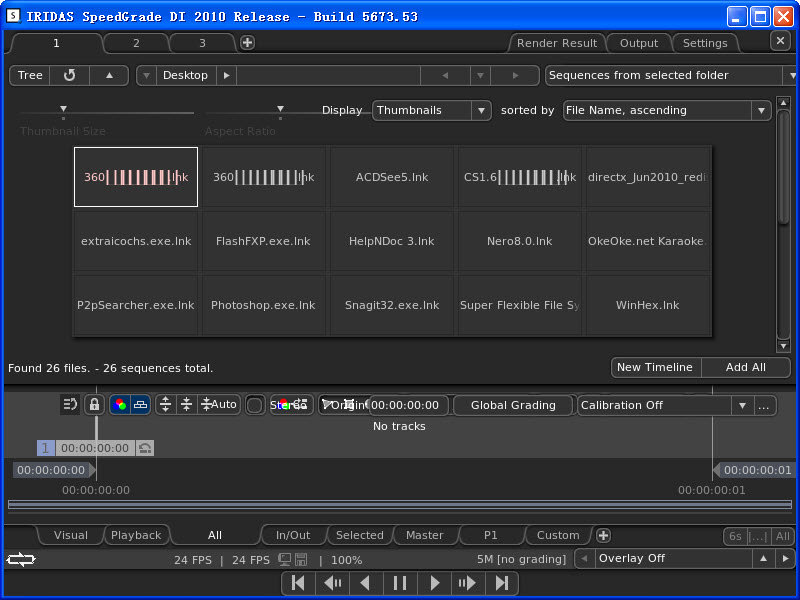Click the play forward button
Viewport: 800px width, 600px height.
pyautogui.click(x=434, y=583)
